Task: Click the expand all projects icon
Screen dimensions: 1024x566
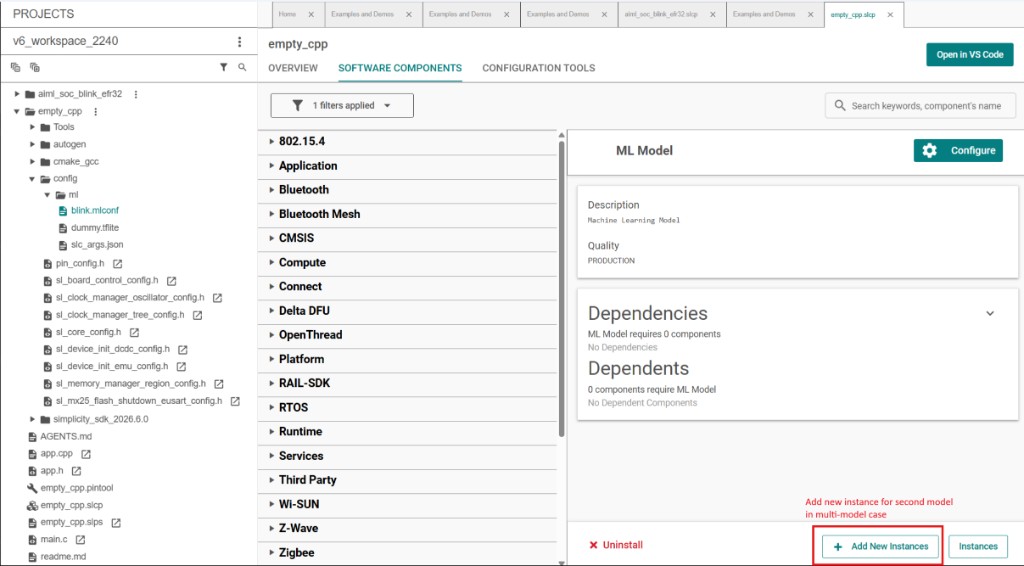Action: coord(35,67)
